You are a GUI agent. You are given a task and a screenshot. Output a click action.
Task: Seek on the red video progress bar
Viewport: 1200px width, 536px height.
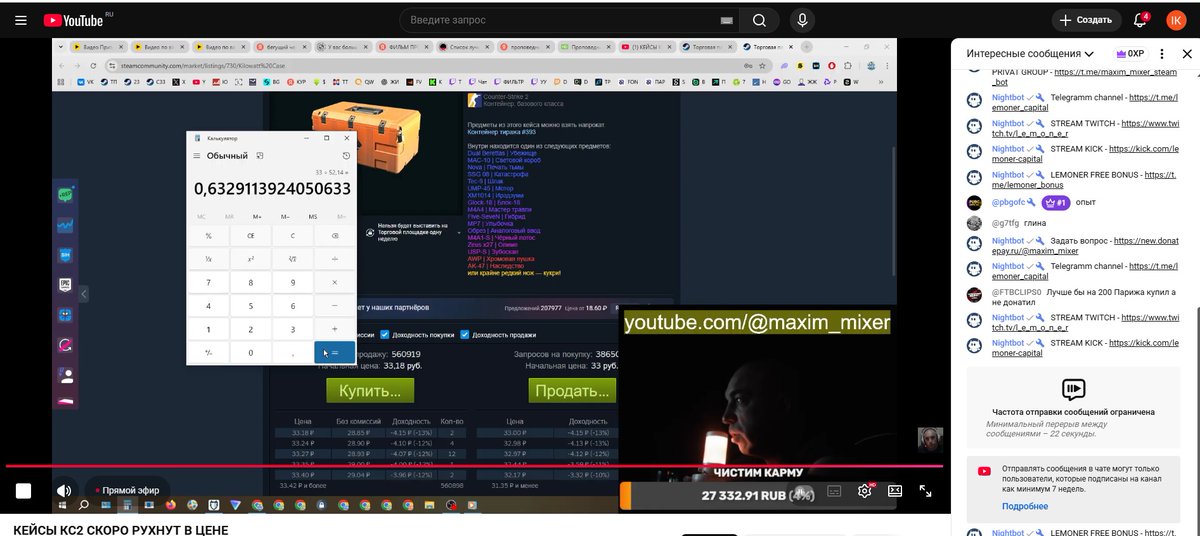475,466
